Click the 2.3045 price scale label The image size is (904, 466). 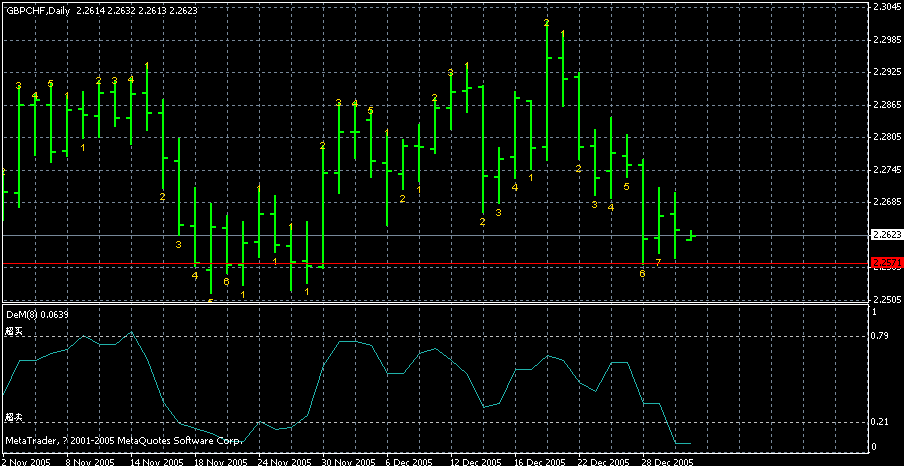tap(886, 7)
